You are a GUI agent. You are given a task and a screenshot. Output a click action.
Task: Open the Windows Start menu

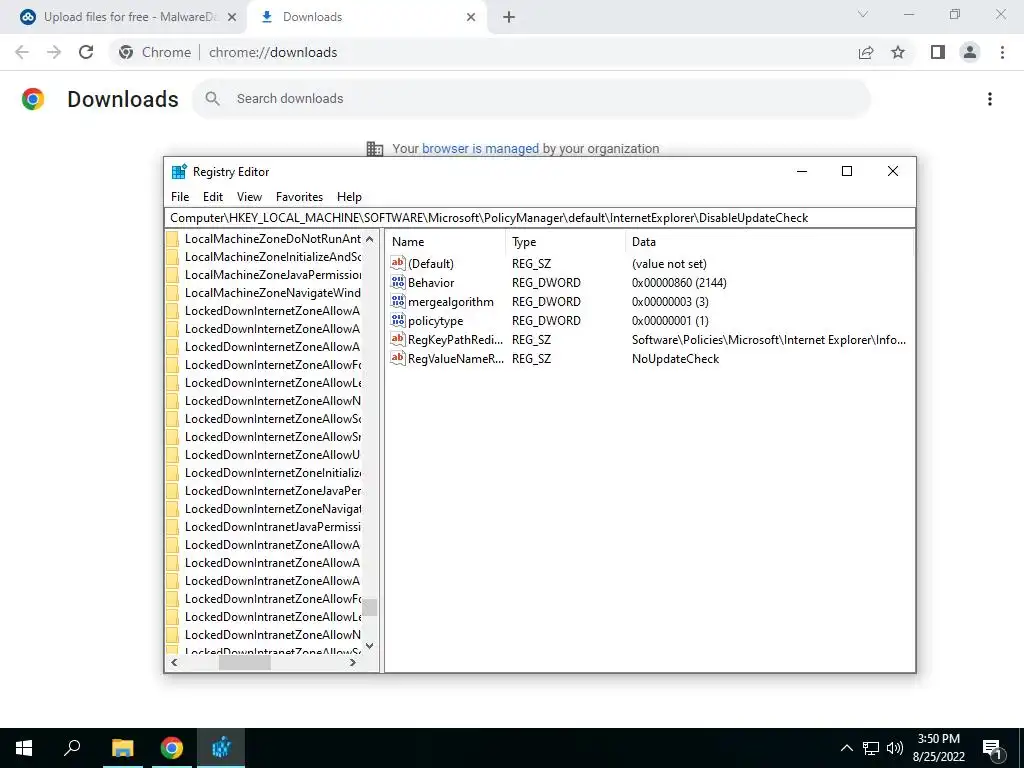click(24, 748)
